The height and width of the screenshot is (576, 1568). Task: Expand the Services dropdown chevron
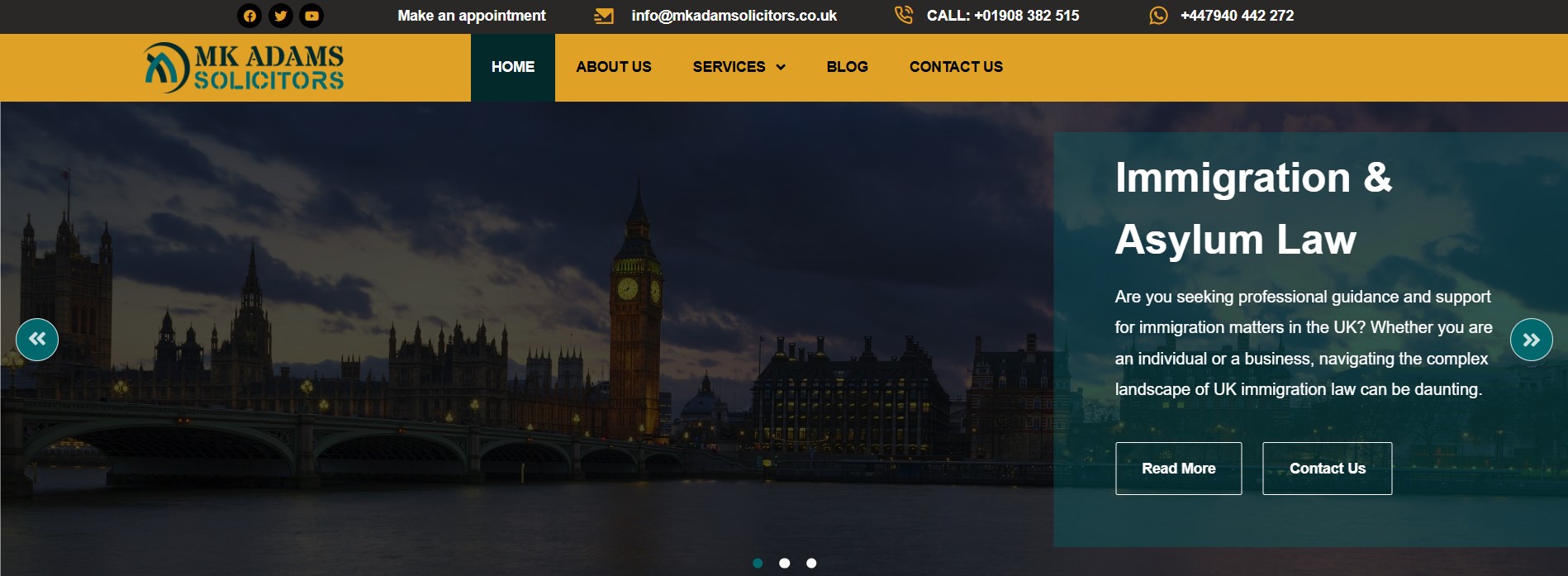click(781, 68)
